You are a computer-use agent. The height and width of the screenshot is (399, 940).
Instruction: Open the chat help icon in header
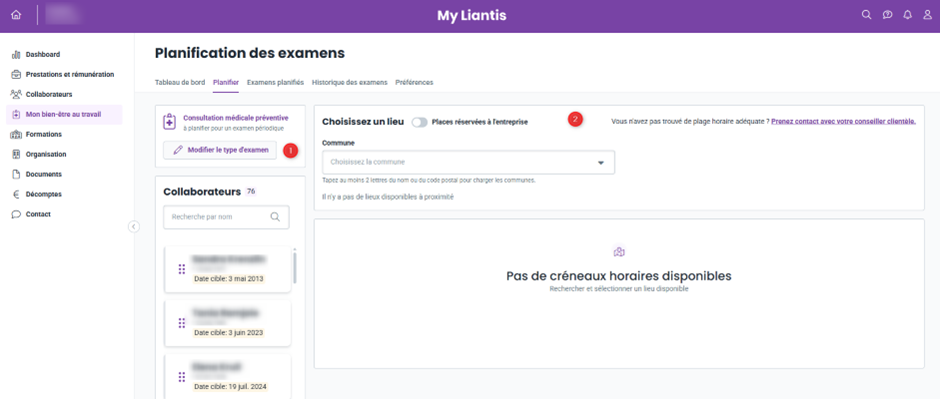[887, 16]
